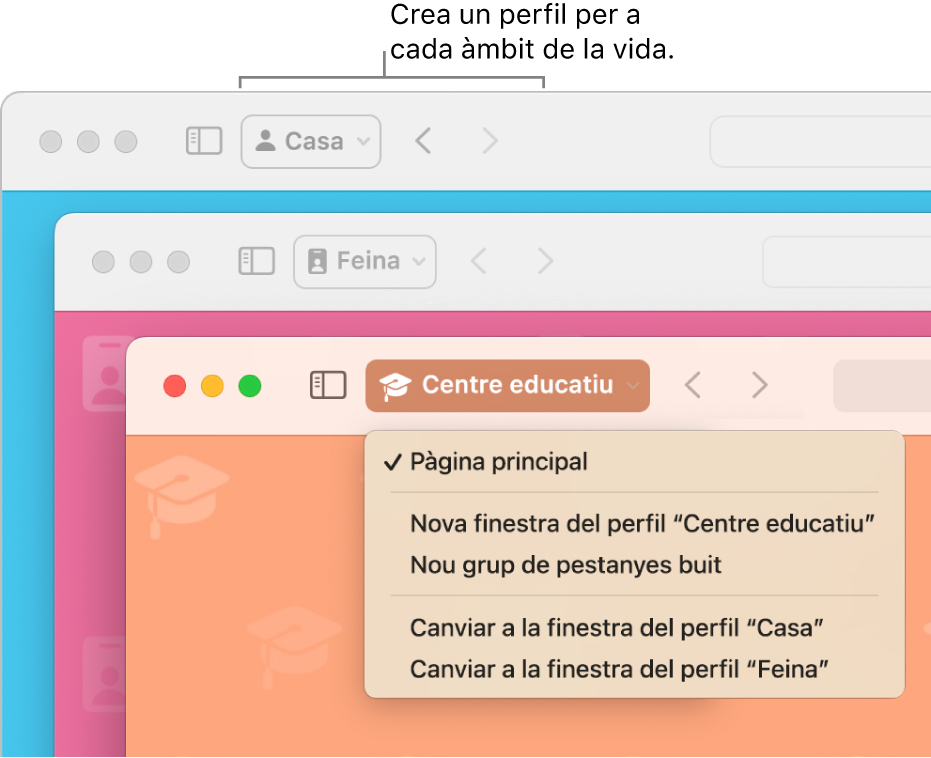The width and height of the screenshot is (931, 758).
Task: Toggle sidebar in the Centre educatiu window
Action: (328, 385)
